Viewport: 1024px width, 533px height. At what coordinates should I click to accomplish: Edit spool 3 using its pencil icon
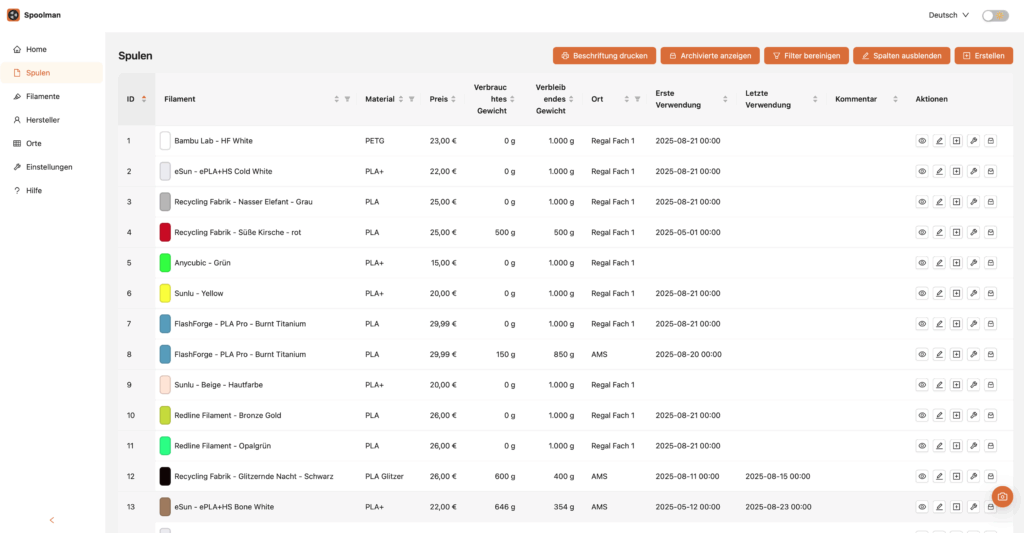[939, 202]
